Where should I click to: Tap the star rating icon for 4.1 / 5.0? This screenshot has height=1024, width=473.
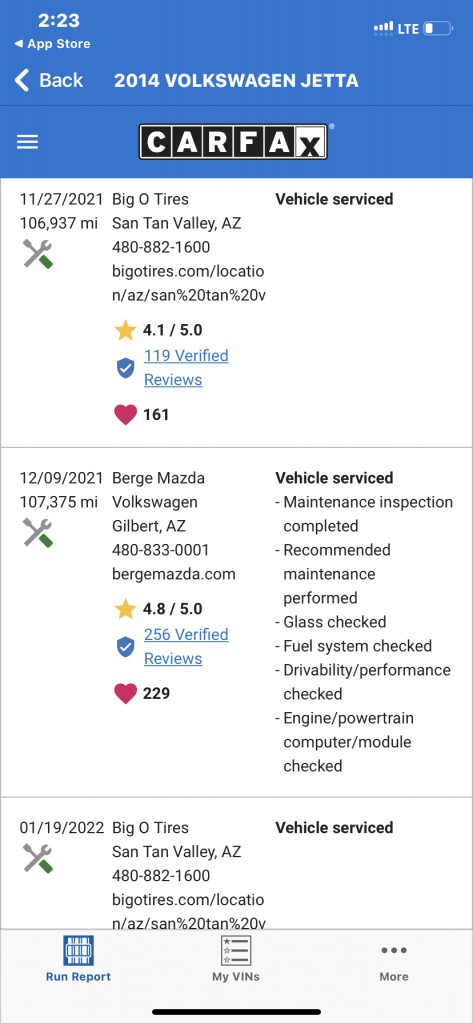coord(125,330)
